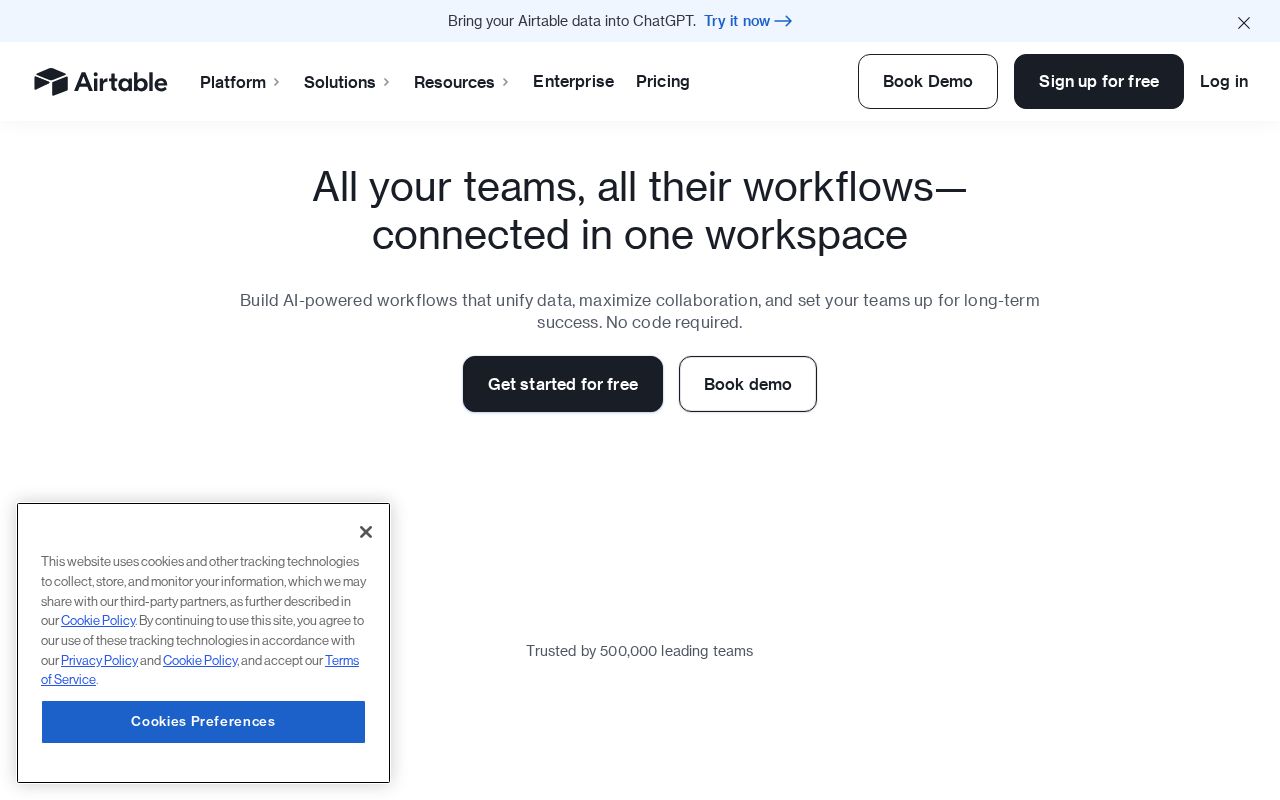Click the Airtable logo

[100, 82]
